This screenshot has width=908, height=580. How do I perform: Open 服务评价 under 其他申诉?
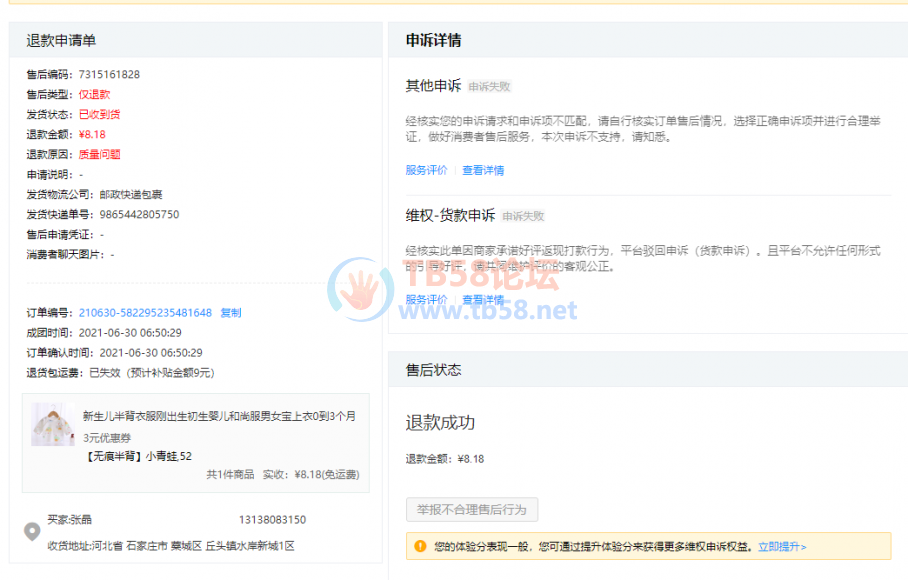[x=426, y=170]
